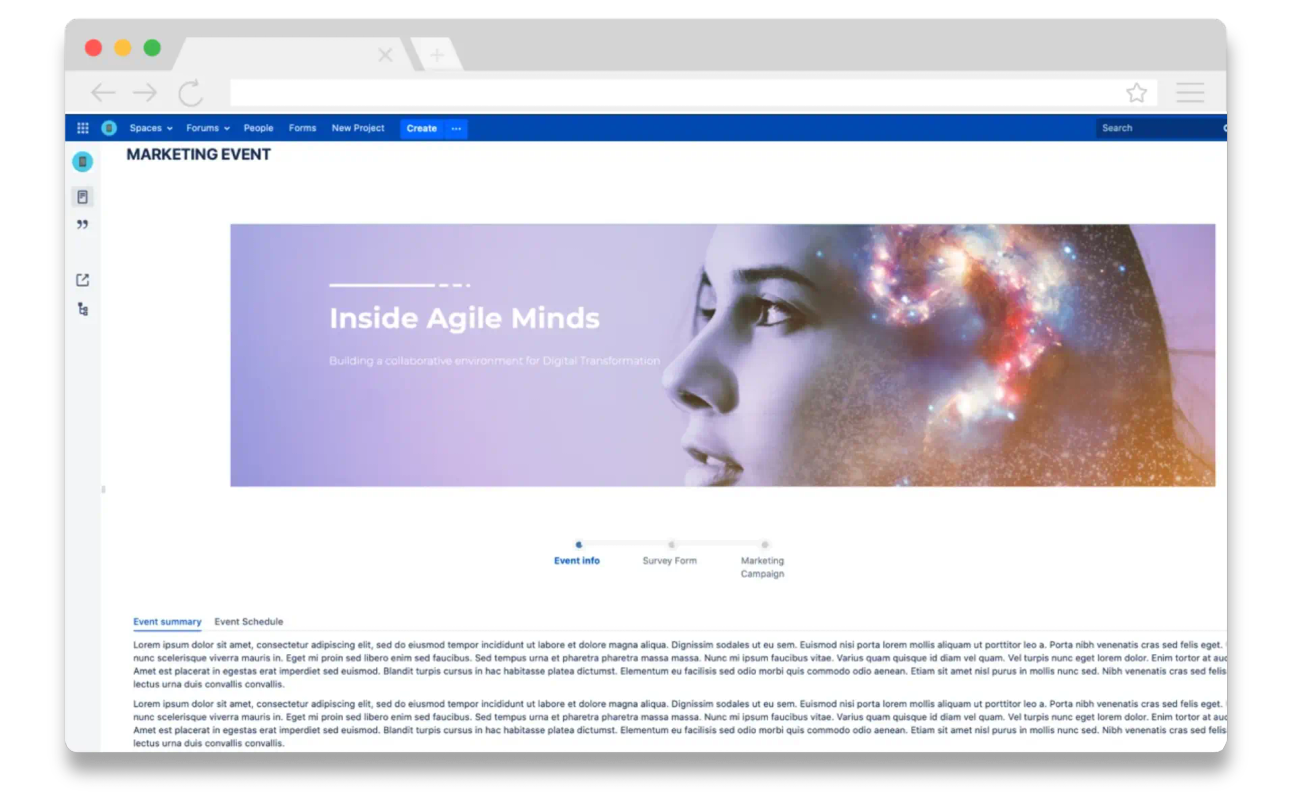Close the current browser tab
This screenshot has height=810, width=1296.
click(x=385, y=55)
